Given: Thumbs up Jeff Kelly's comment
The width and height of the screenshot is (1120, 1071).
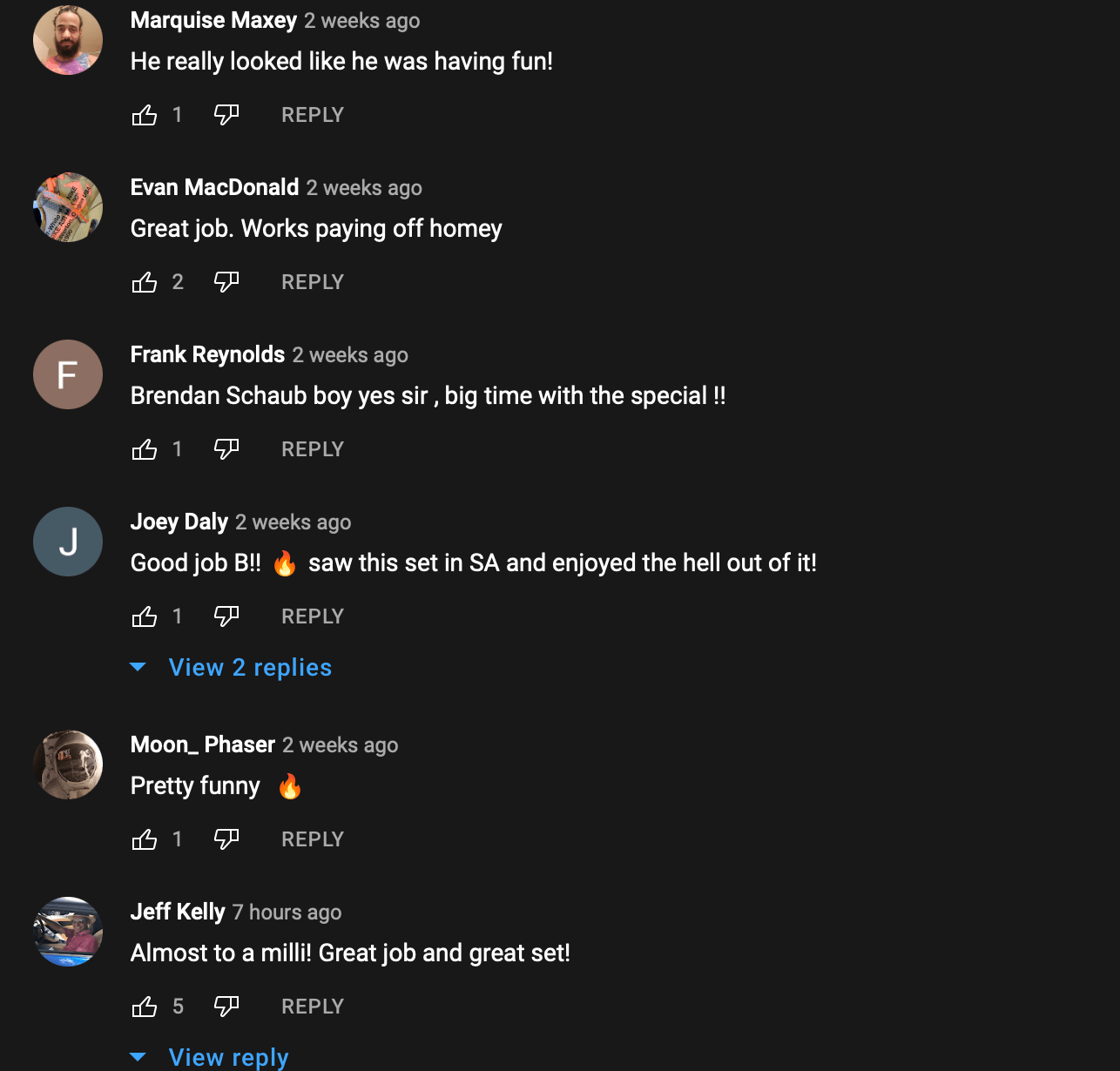Looking at the screenshot, I should (145, 1007).
